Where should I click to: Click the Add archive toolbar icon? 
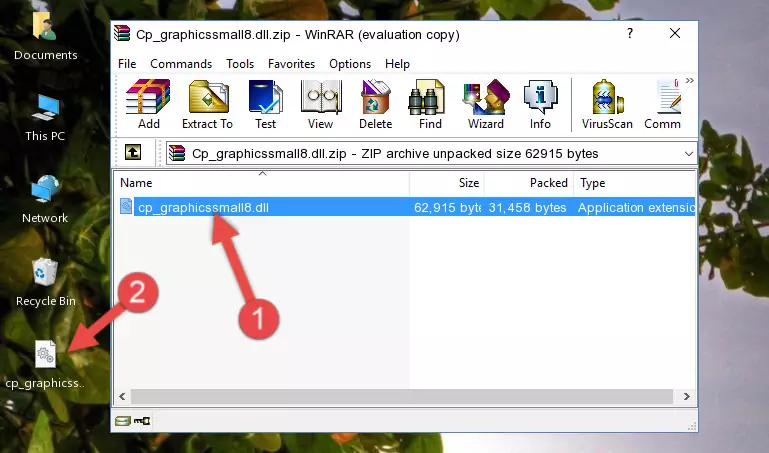[148, 104]
